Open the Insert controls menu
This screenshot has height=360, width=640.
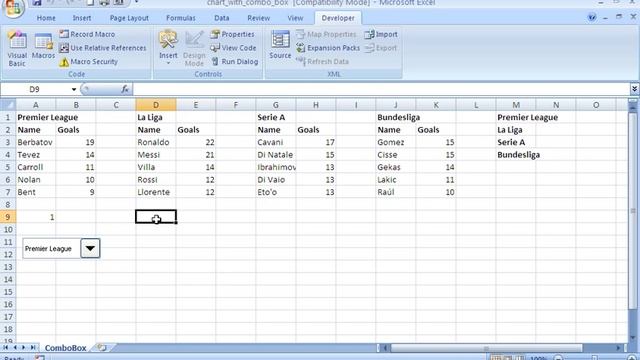coord(168,47)
